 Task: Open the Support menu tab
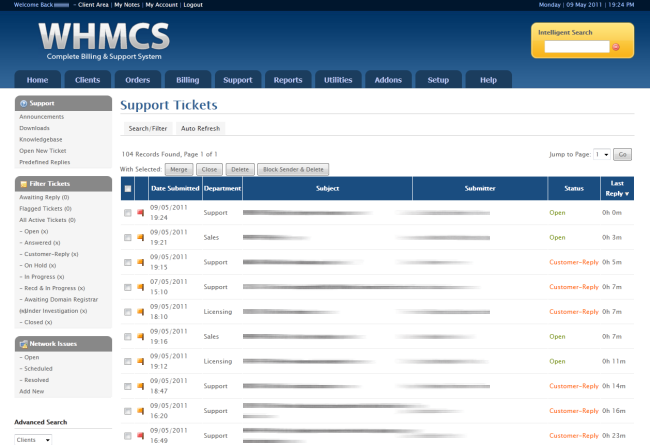coord(238,80)
